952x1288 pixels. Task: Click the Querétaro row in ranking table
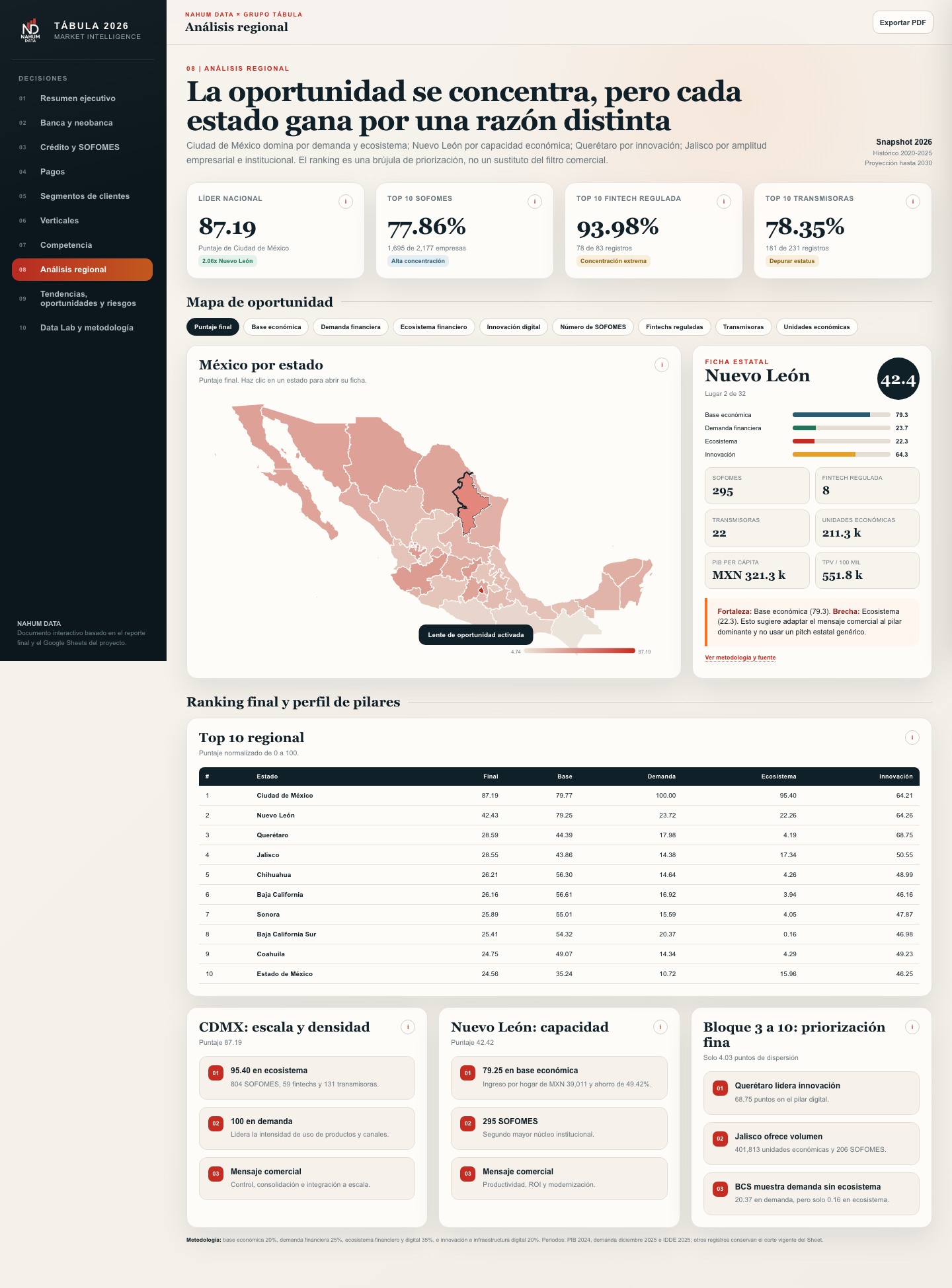coord(559,835)
